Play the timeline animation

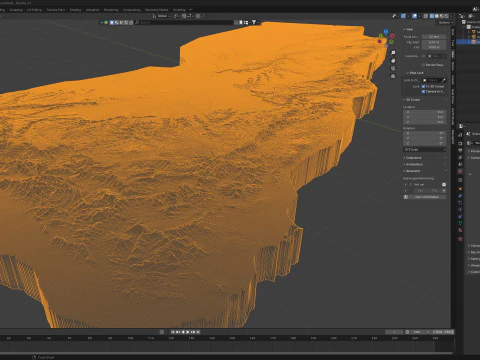click(x=188, y=332)
